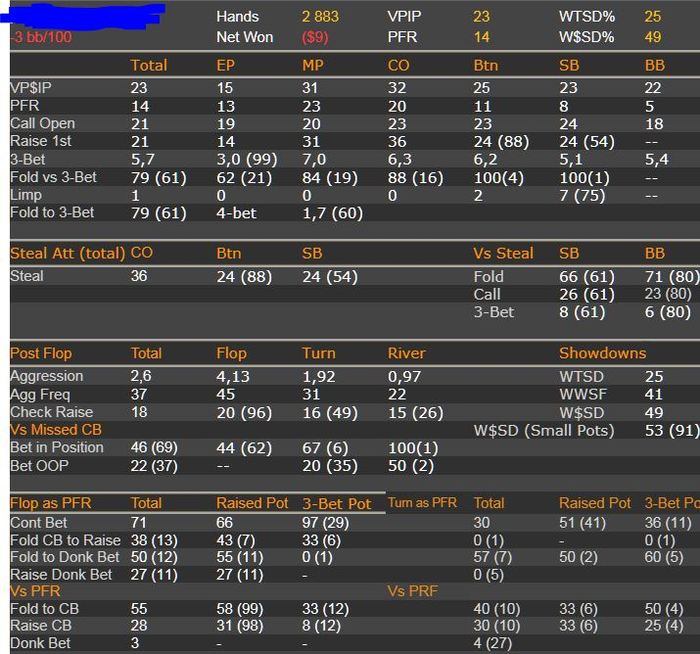Select the 'Fold to 3-Bet' row label
Screen dimensions: 700x654
coord(52,212)
